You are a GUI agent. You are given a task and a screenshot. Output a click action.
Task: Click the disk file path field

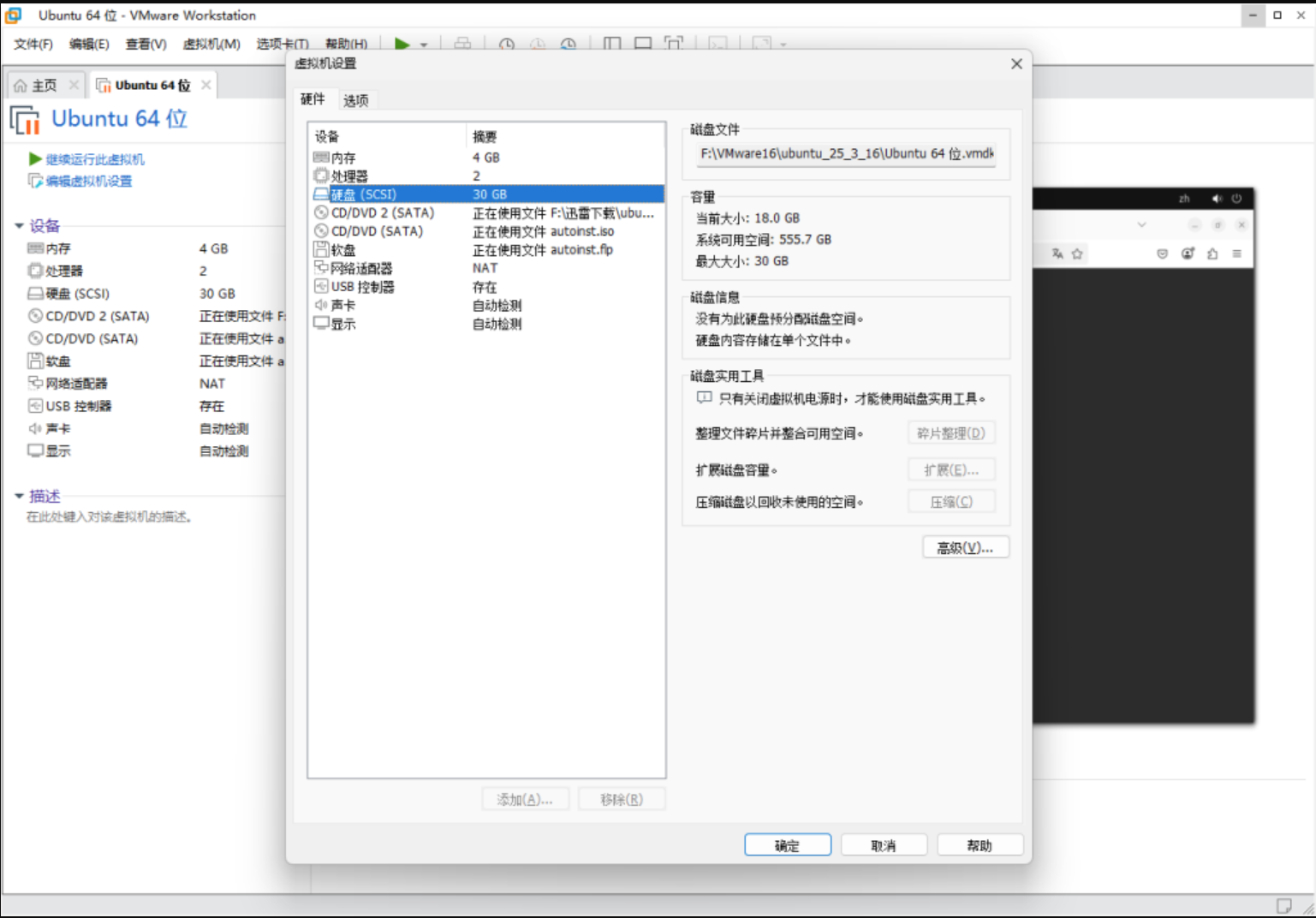846,154
